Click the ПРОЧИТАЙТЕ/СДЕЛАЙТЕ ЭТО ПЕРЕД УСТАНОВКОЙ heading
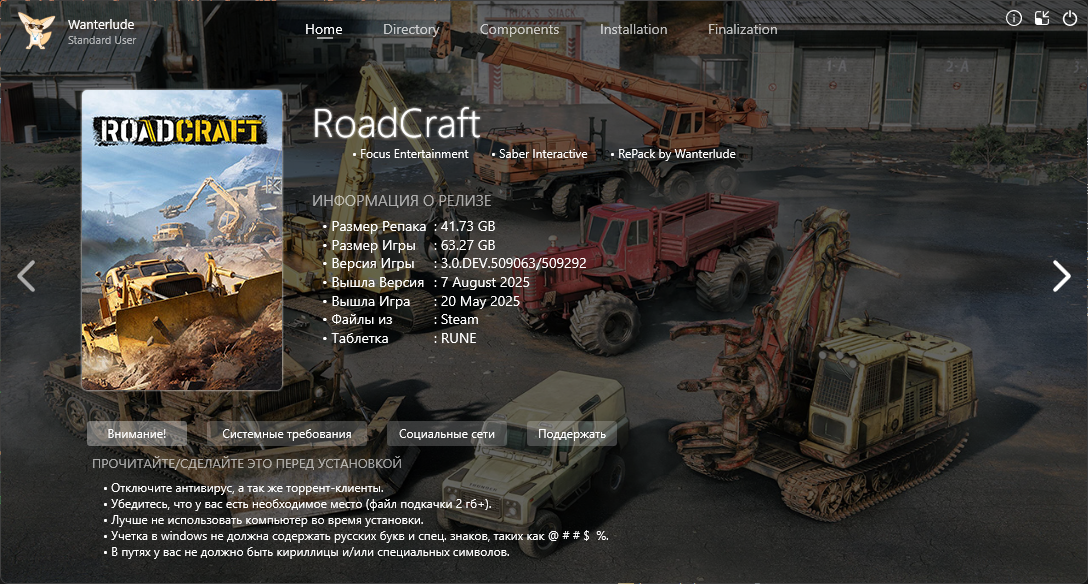1088x584 pixels. click(247, 463)
